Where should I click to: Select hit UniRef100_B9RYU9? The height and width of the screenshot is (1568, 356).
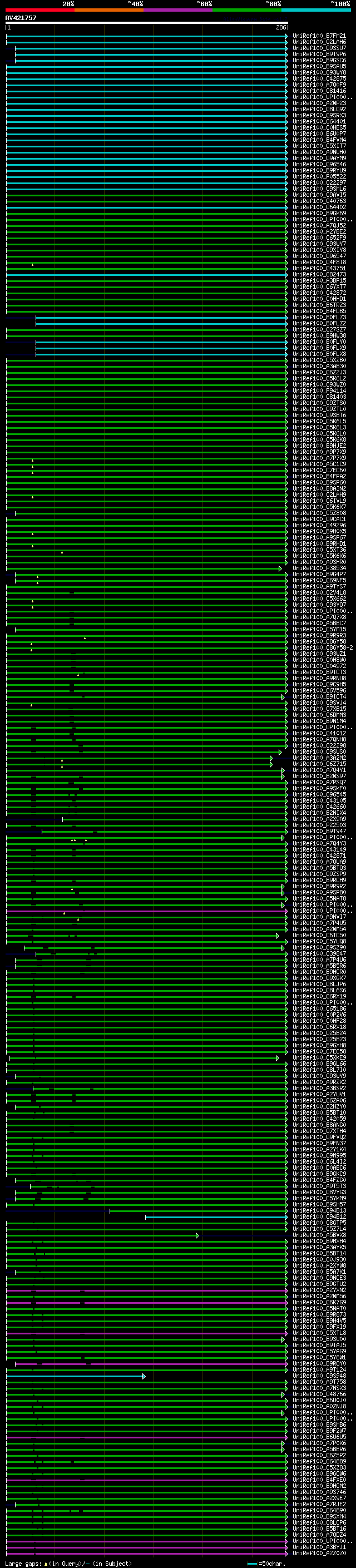[319, 170]
